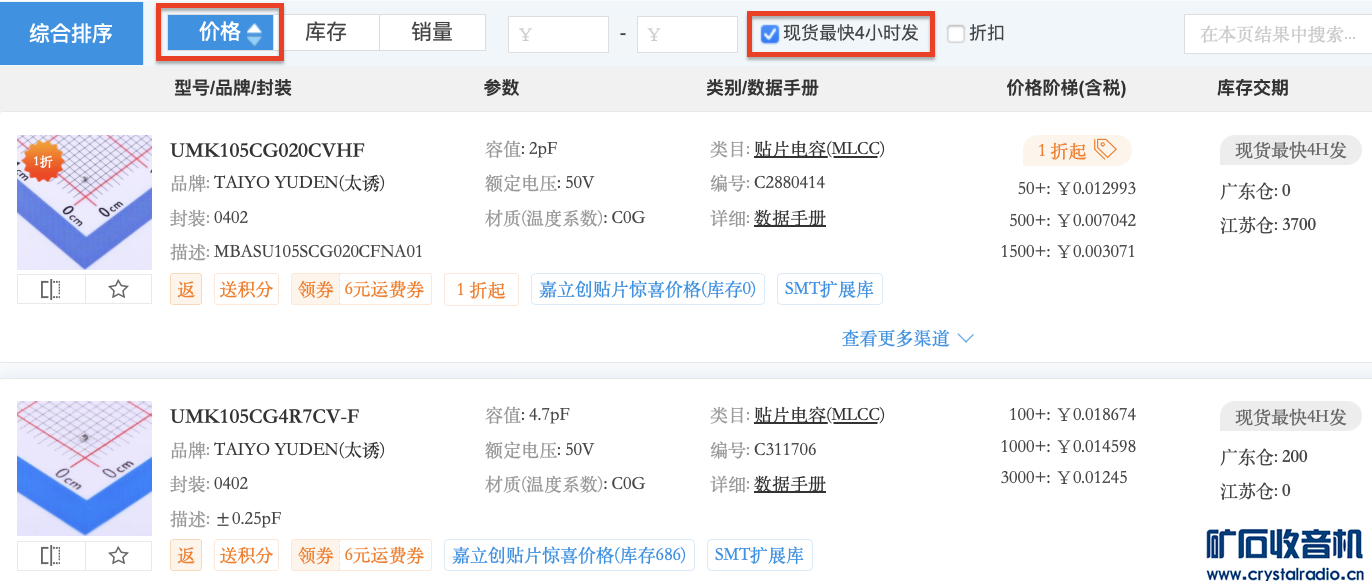Click the 1折 badge on first product image
The width and height of the screenshot is (1372, 587).
coord(41,161)
